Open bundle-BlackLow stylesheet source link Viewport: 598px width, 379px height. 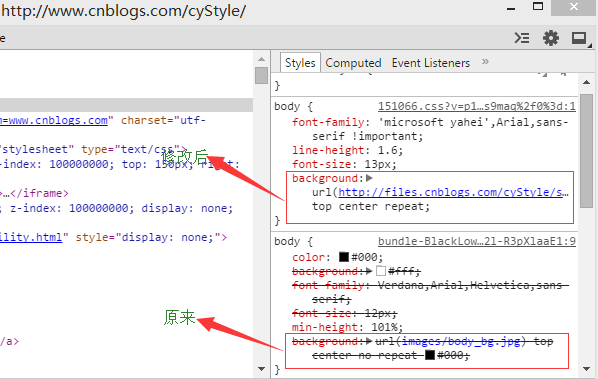(477, 241)
